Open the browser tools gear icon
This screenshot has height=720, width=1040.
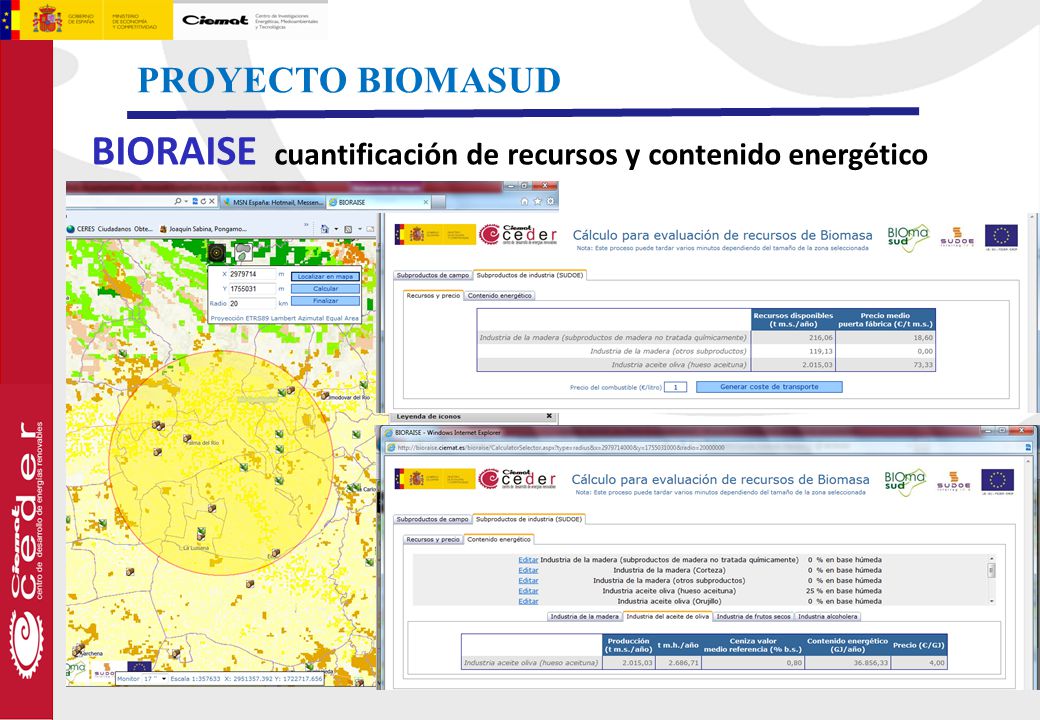tap(550, 202)
